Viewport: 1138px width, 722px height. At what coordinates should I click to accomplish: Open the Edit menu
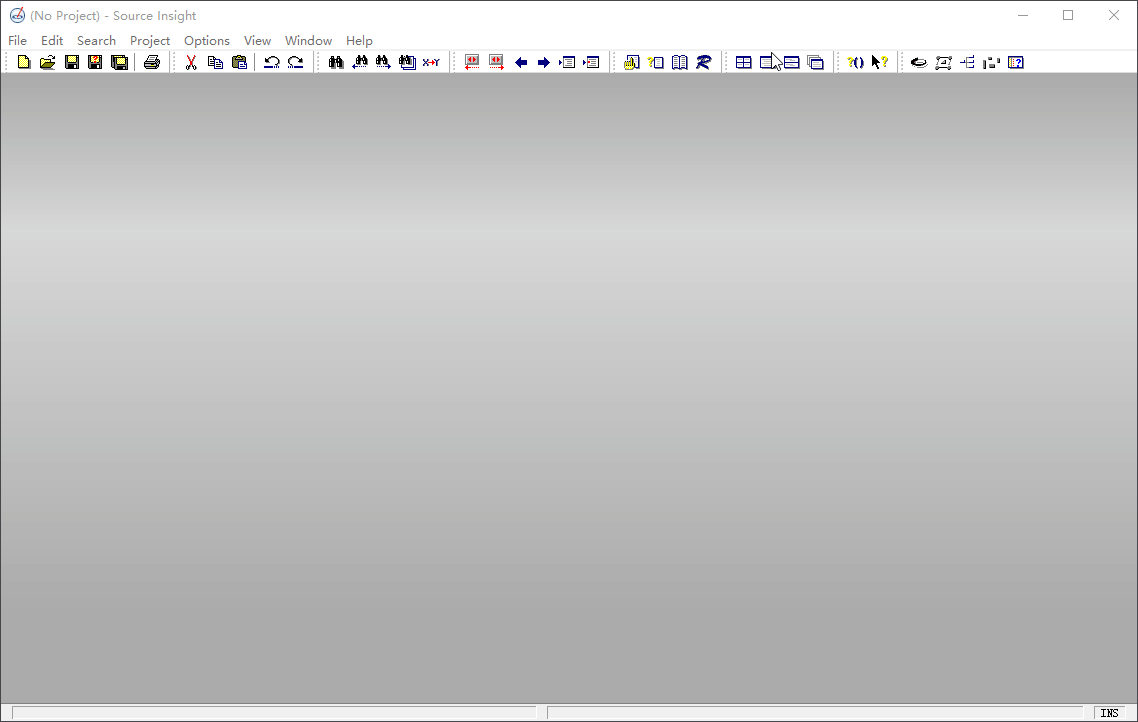click(x=52, y=41)
